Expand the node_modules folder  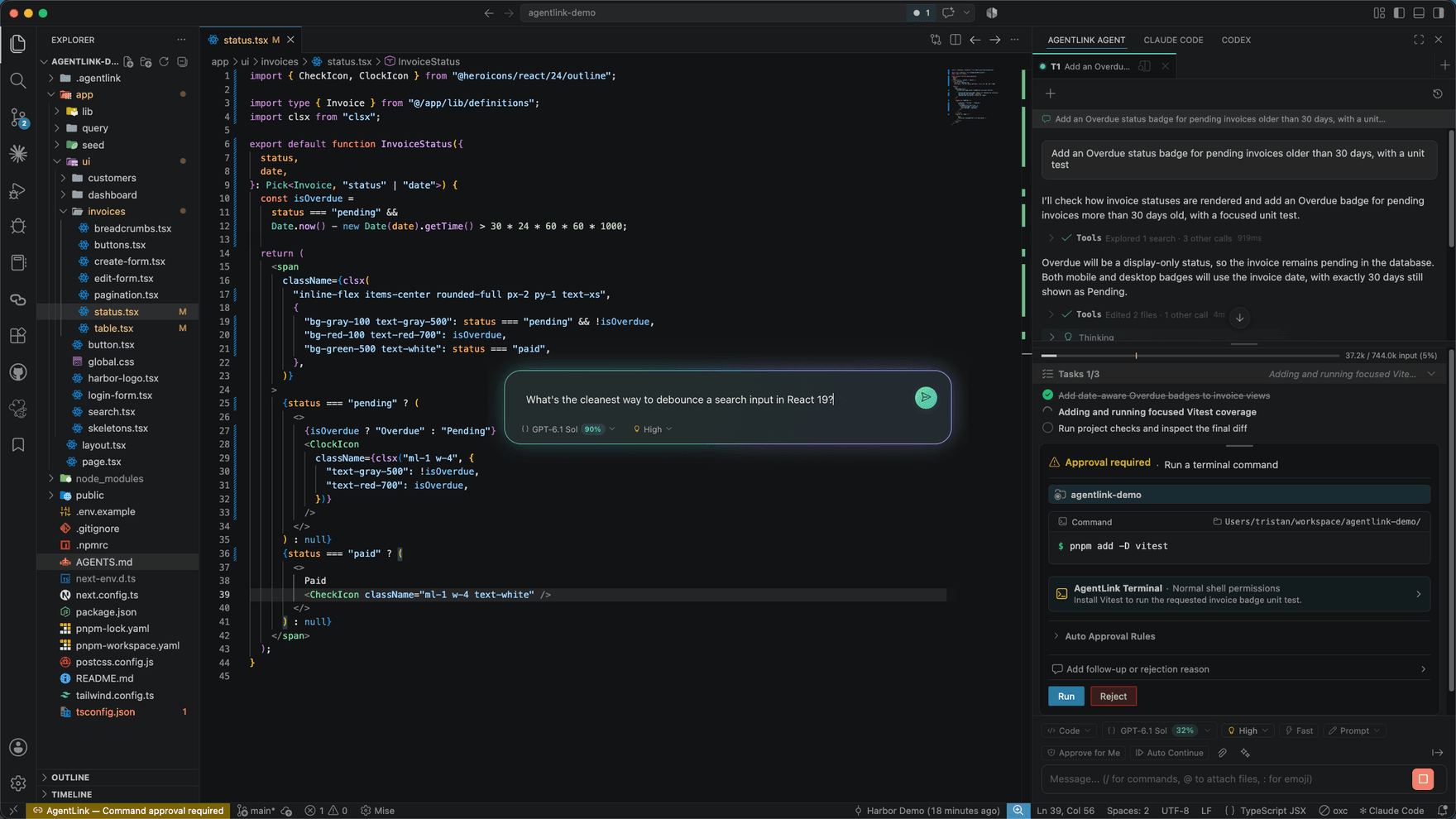click(109, 479)
